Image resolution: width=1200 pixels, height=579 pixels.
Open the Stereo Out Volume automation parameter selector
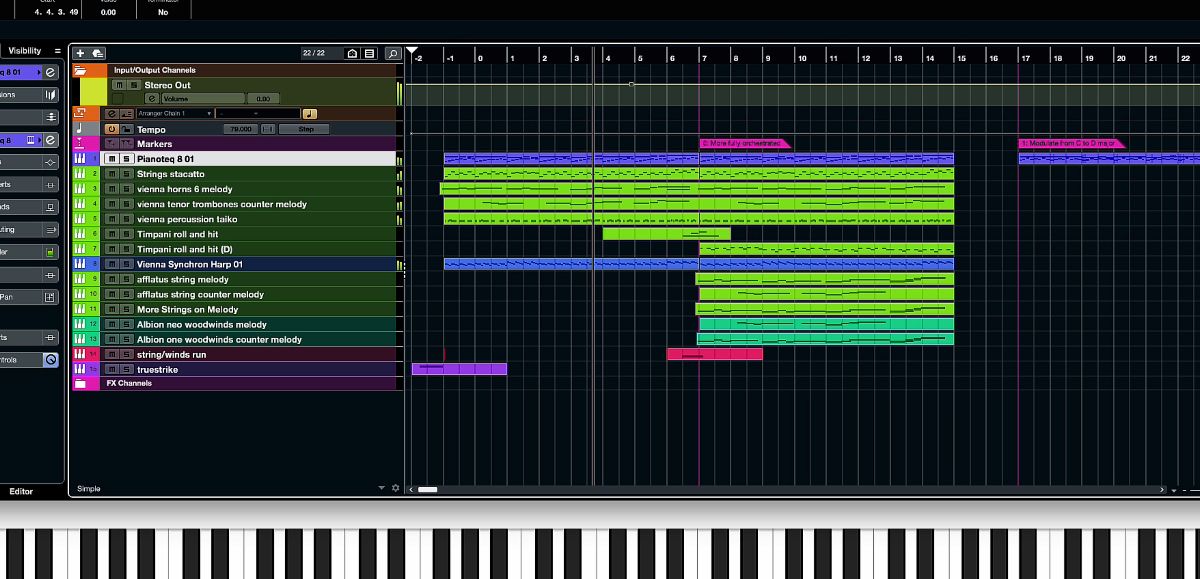coord(202,99)
